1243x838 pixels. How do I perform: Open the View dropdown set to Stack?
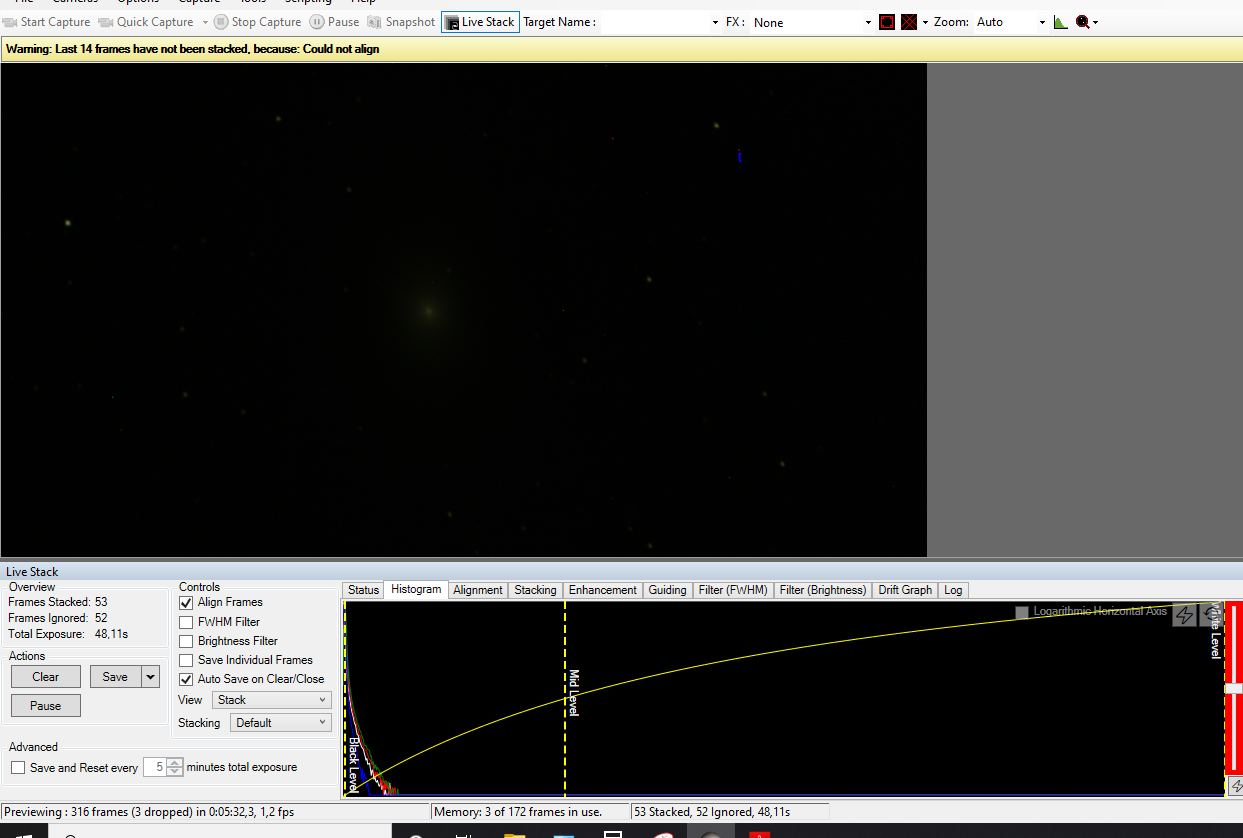[271, 700]
